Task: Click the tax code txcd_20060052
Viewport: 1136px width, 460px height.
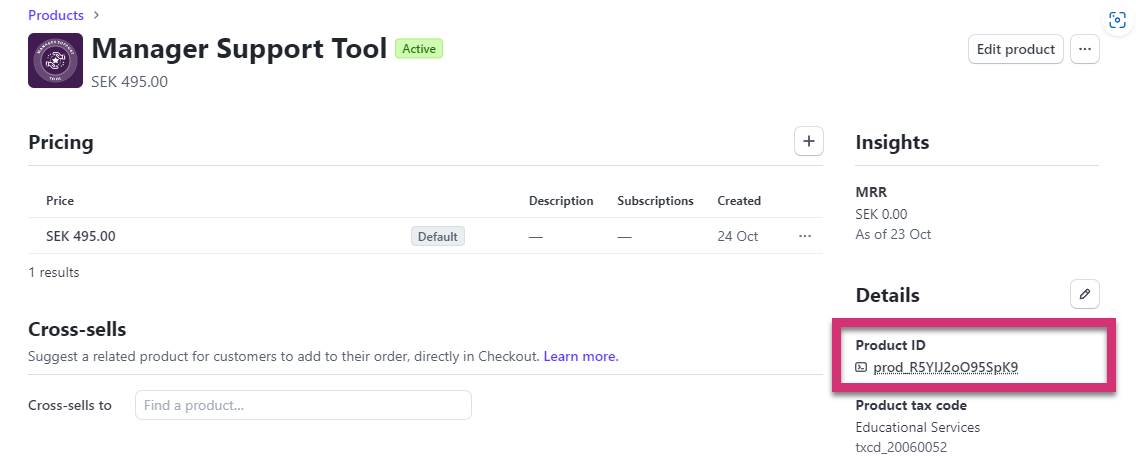Action: [901, 447]
